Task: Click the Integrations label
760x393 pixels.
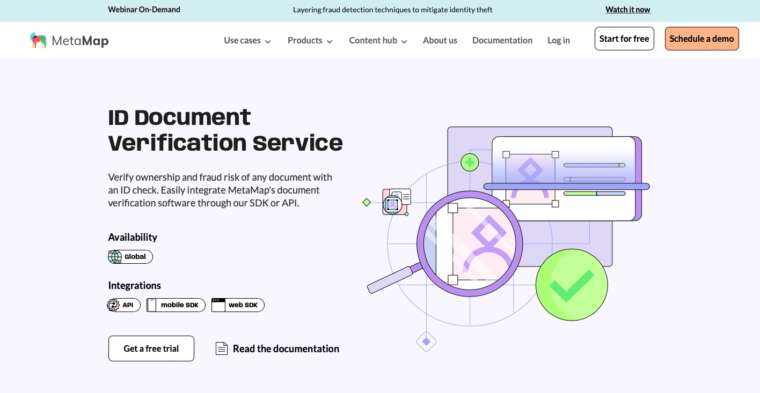Action: pos(134,285)
